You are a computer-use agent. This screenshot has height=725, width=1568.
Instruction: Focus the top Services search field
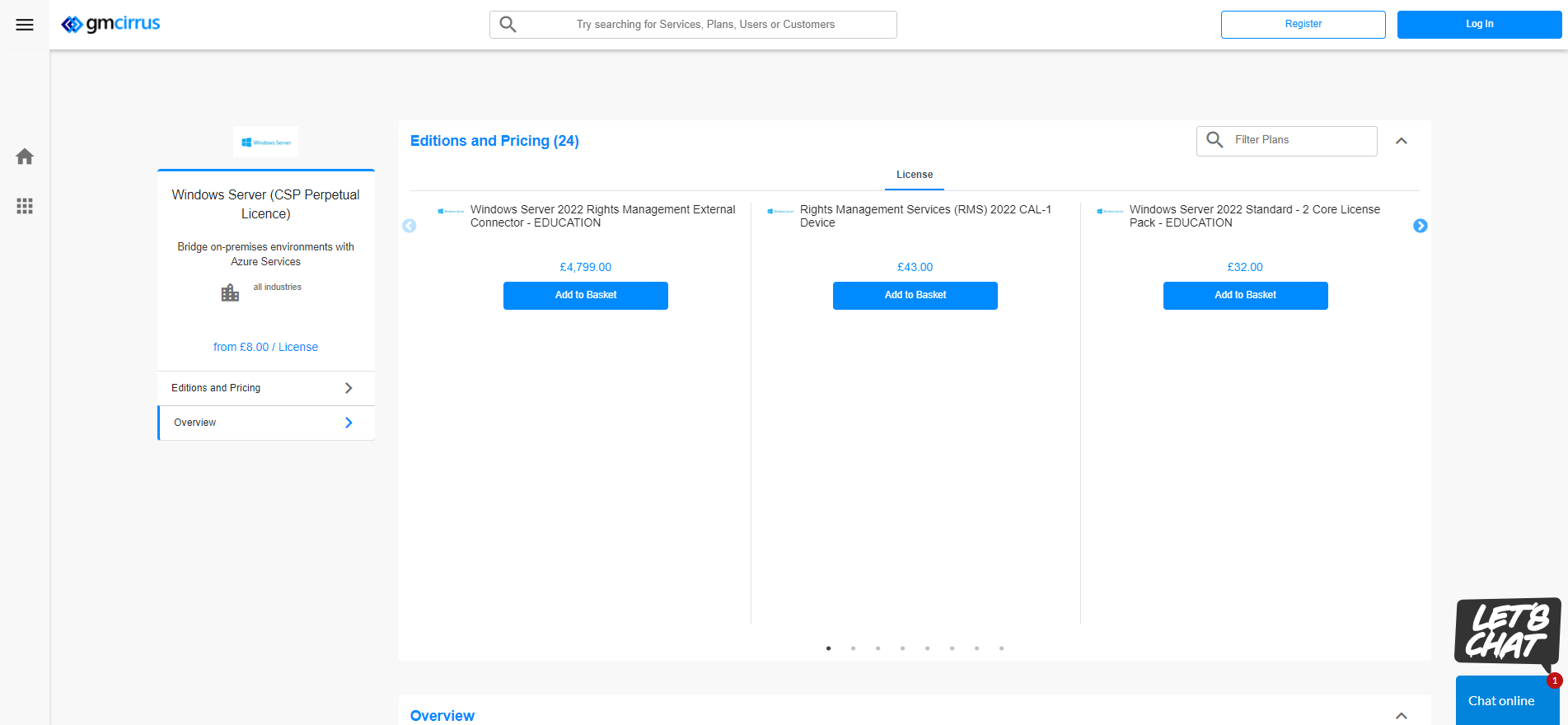(x=693, y=25)
